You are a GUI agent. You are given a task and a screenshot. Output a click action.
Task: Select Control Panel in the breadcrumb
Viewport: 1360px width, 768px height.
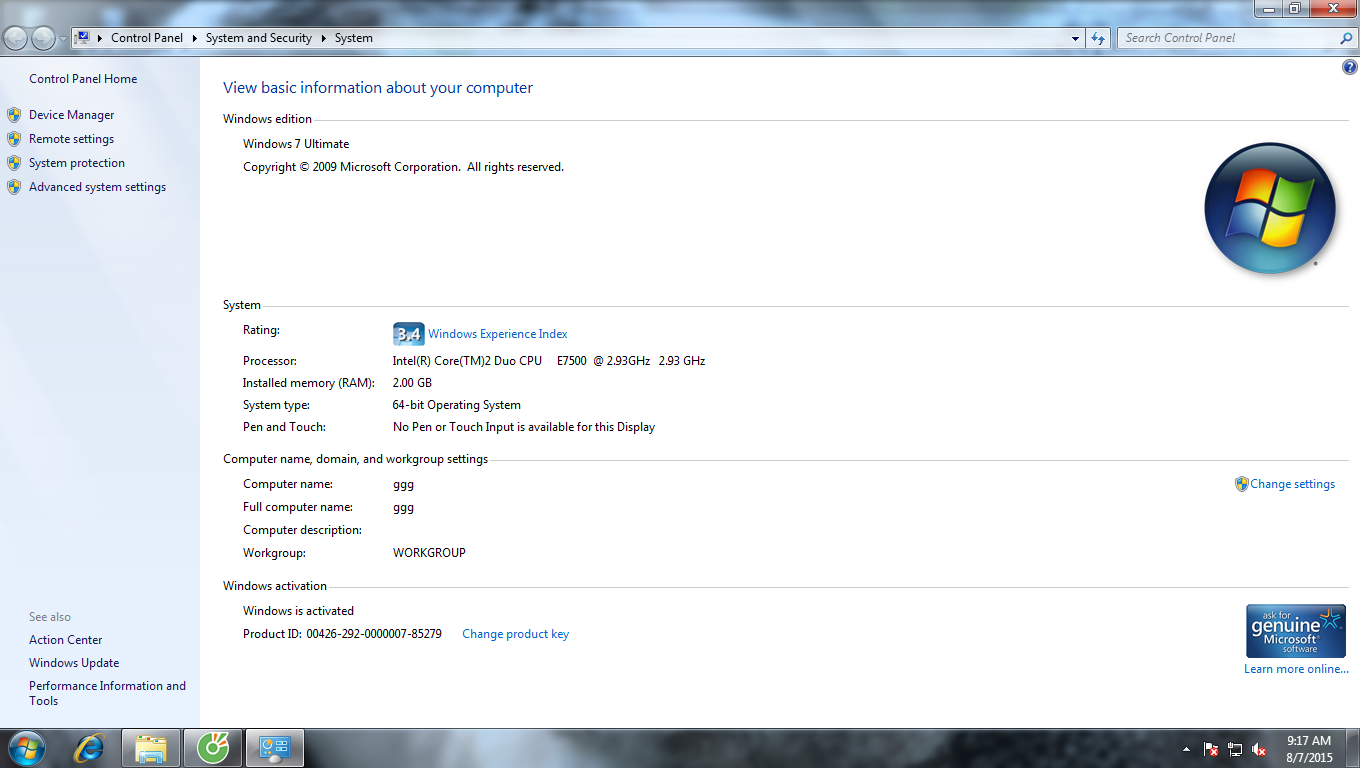click(x=147, y=38)
